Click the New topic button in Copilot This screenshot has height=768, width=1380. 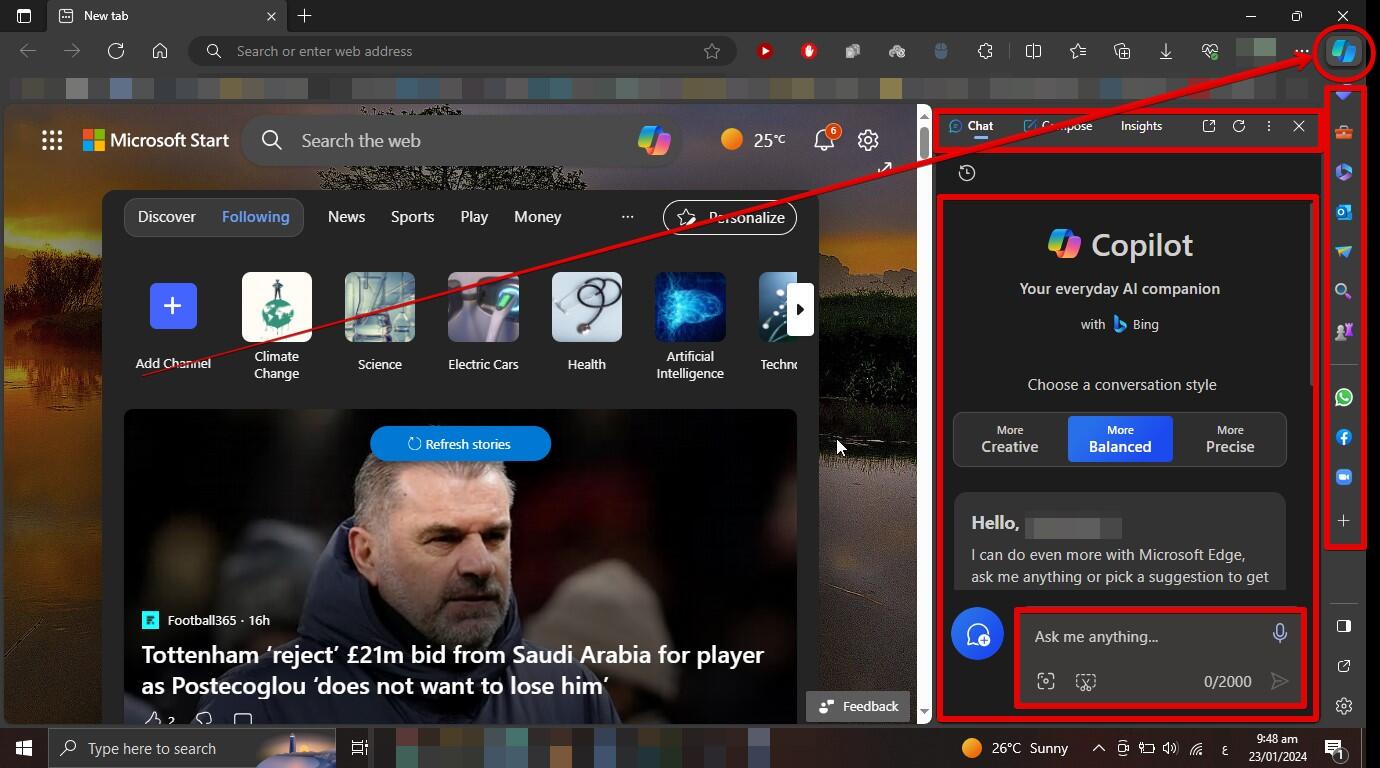[x=977, y=634]
